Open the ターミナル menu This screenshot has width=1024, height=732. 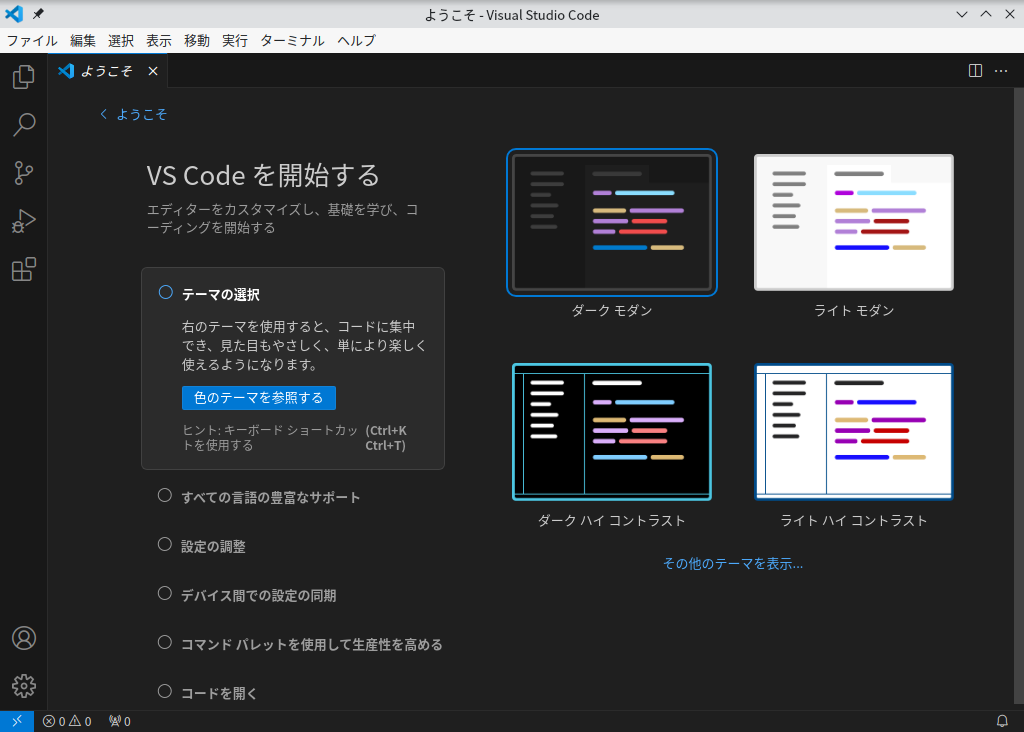pos(291,41)
